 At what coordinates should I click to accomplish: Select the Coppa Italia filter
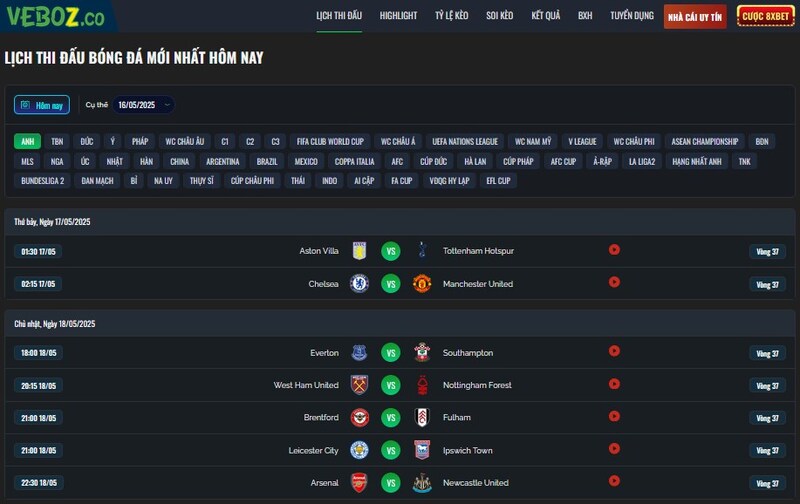tap(355, 161)
